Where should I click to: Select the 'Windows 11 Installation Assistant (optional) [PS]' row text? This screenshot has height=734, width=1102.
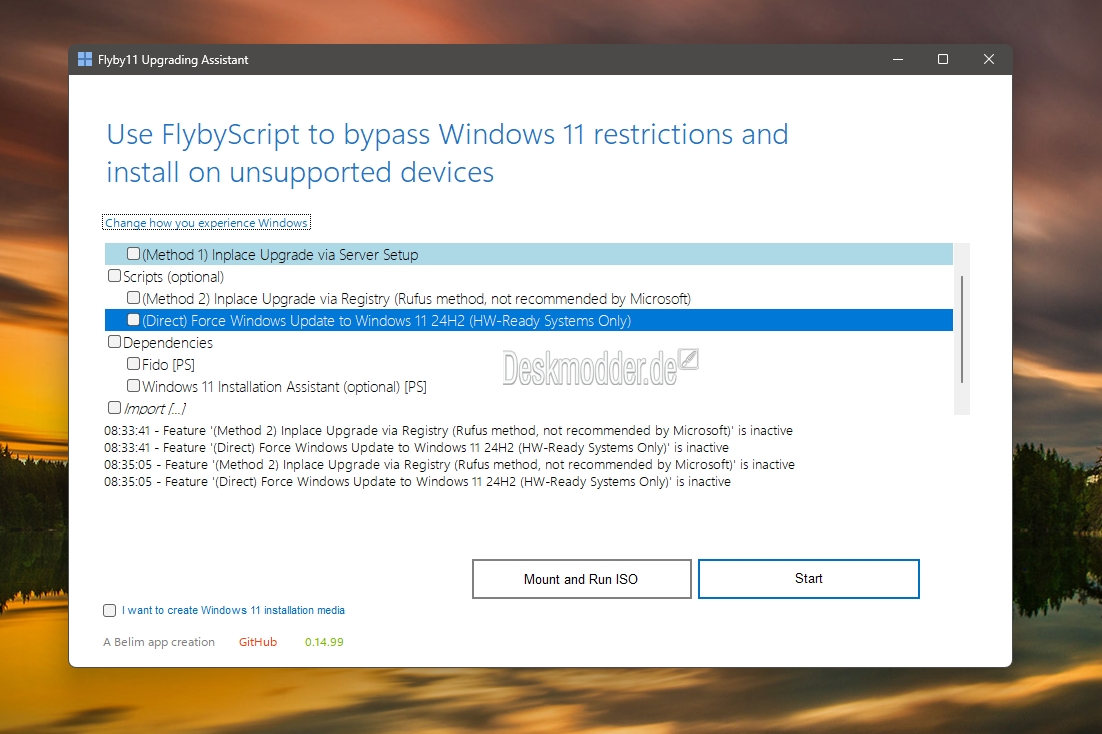tap(284, 387)
